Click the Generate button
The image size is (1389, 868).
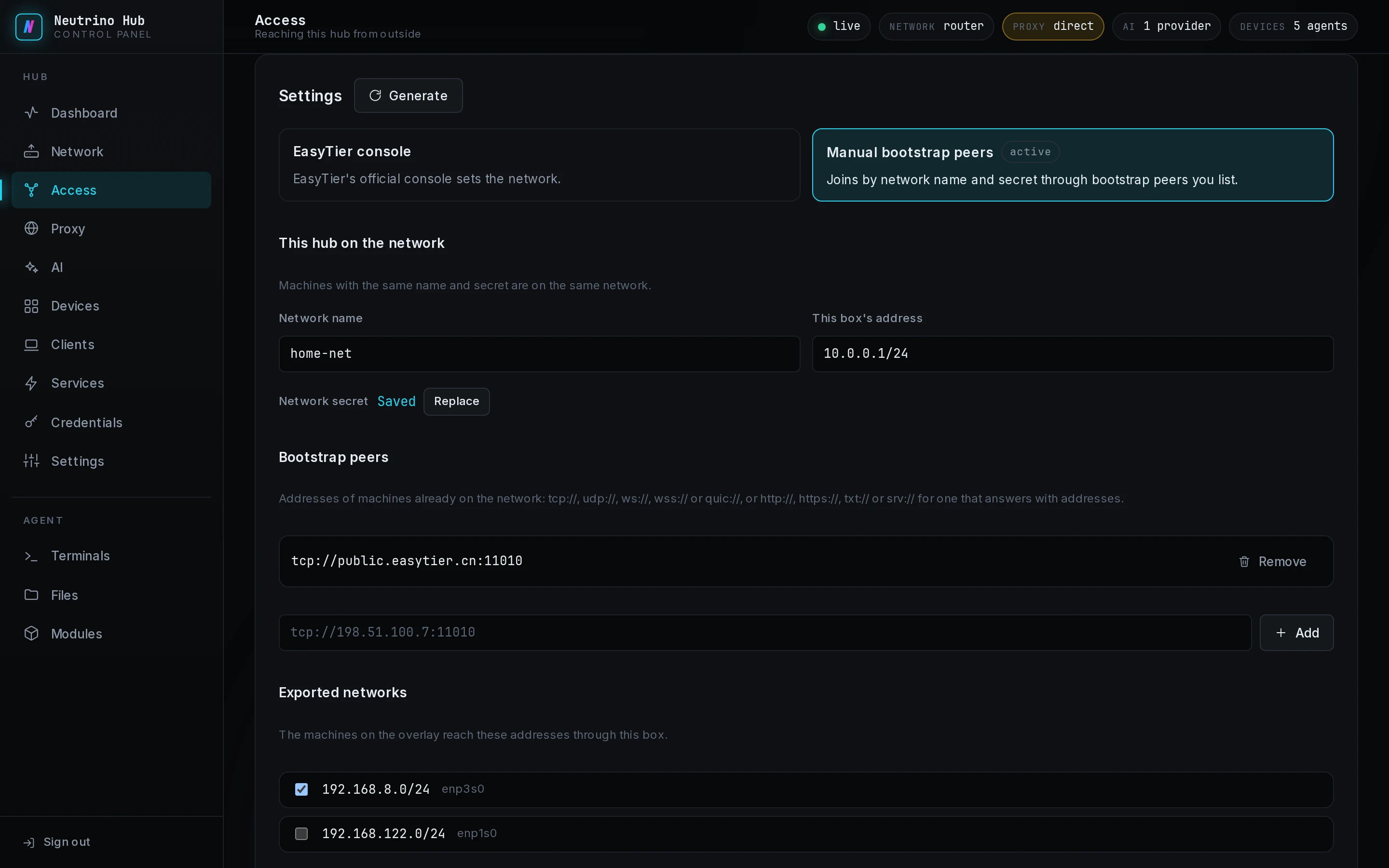pyautogui.click(x=408, y=95)
